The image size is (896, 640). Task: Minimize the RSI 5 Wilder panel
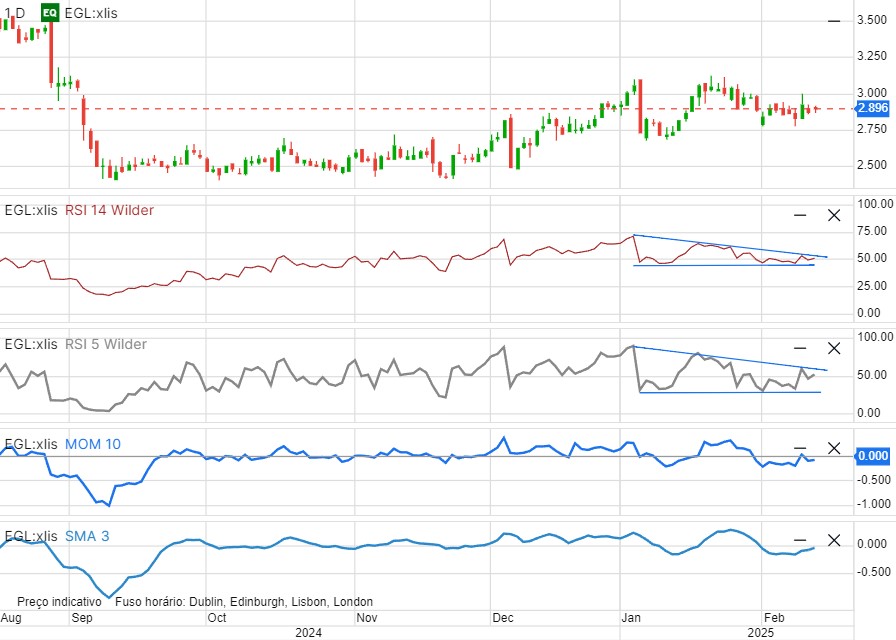[800, 348]
